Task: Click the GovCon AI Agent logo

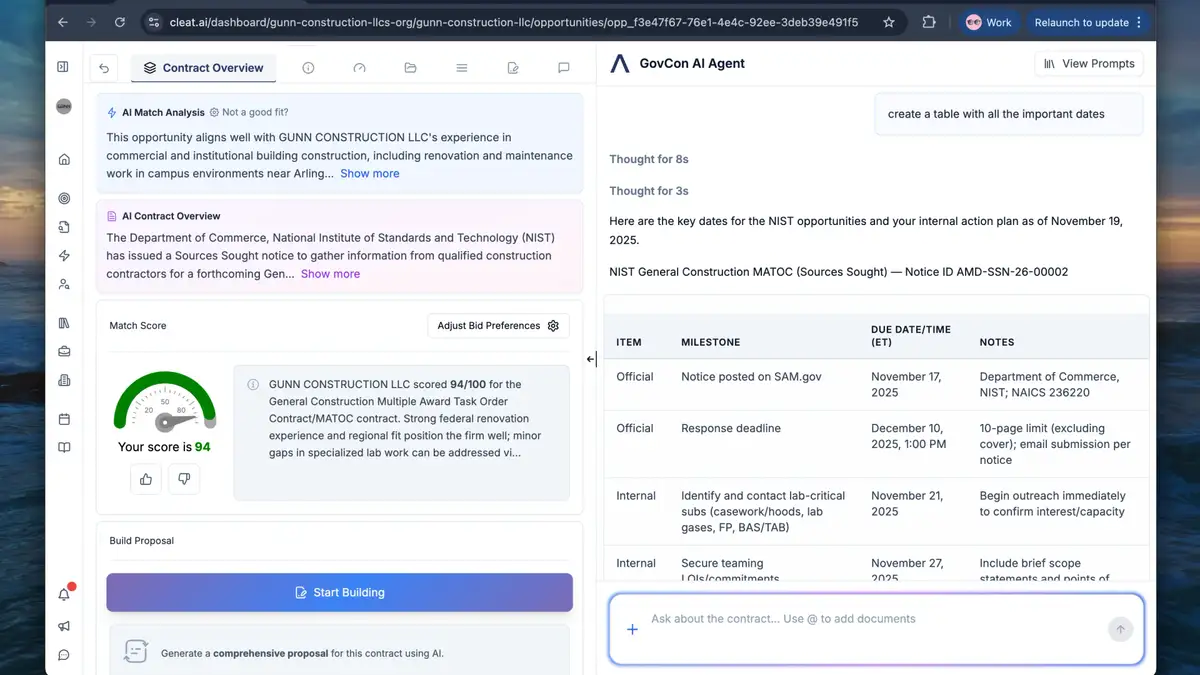Action: (x=620, y=63)
